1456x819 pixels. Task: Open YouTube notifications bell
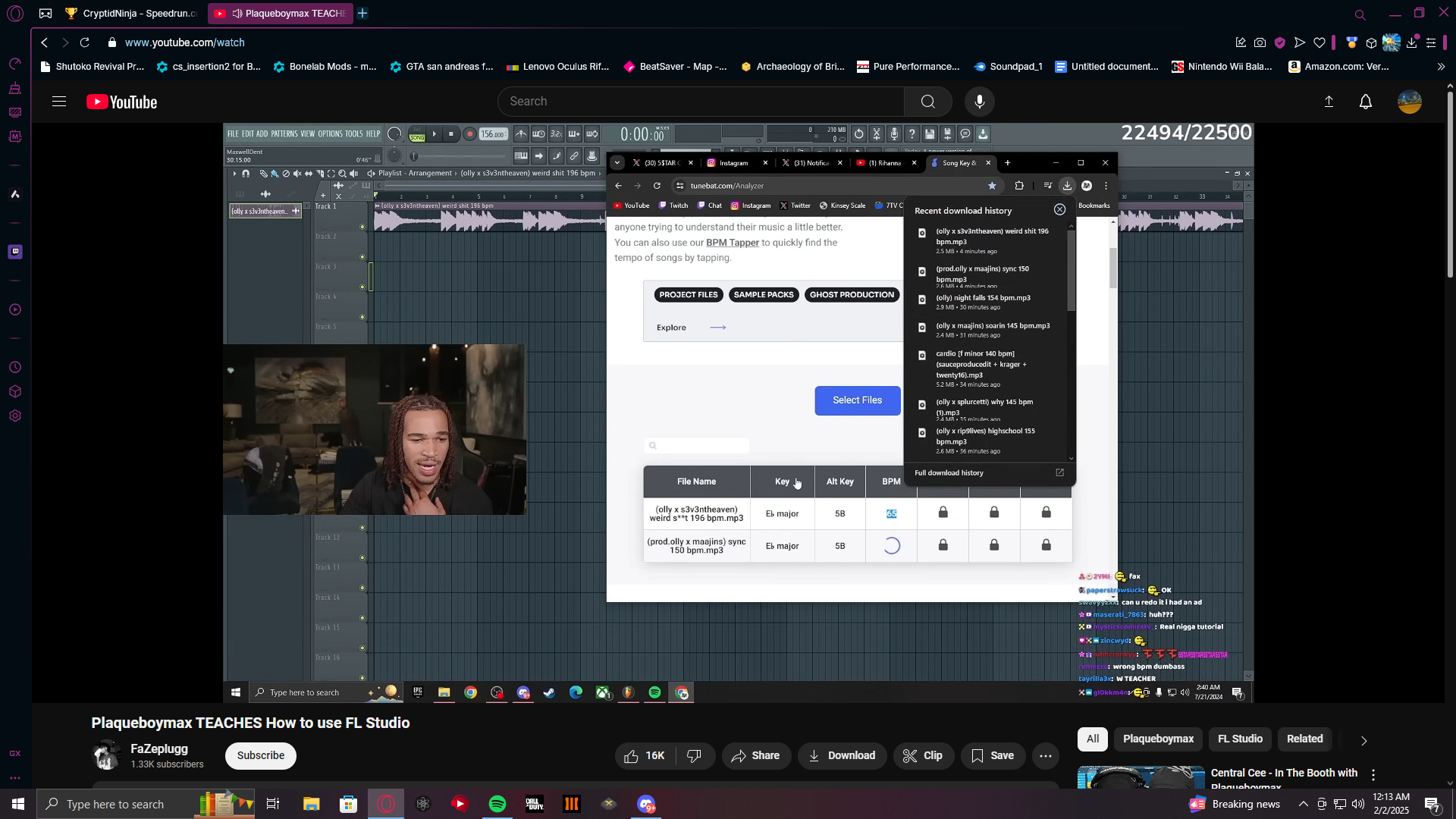coord(1365,102)
